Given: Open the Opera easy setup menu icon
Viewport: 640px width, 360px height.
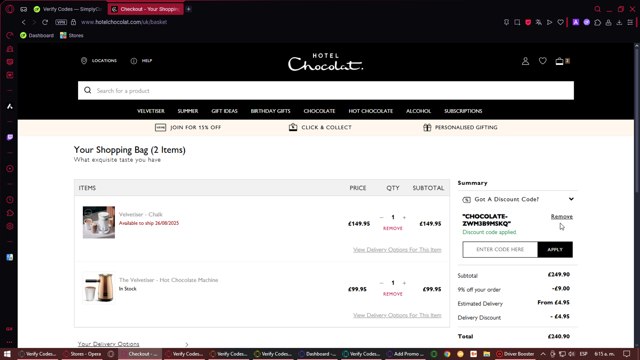Looking at the screenshot, I should [630, 22].
